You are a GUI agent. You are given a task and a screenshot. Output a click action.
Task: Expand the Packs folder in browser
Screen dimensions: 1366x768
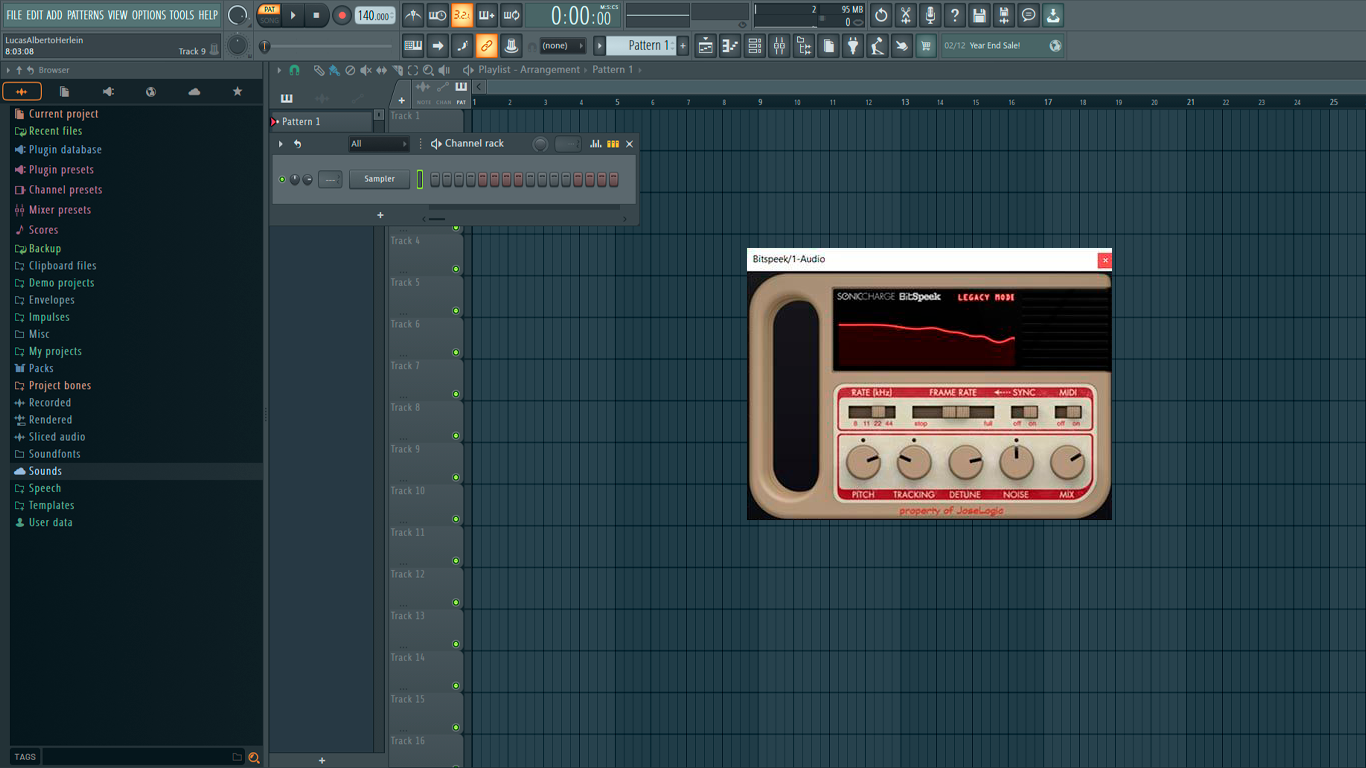coord(41,368)
